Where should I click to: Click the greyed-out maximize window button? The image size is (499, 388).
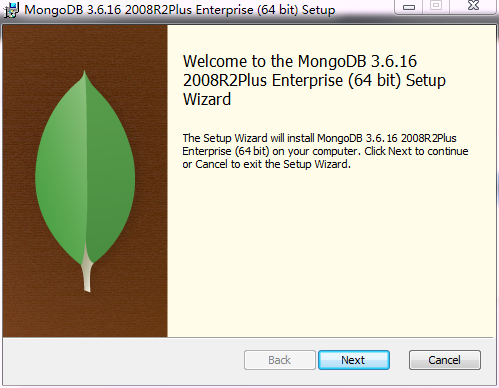coord(436,7)
